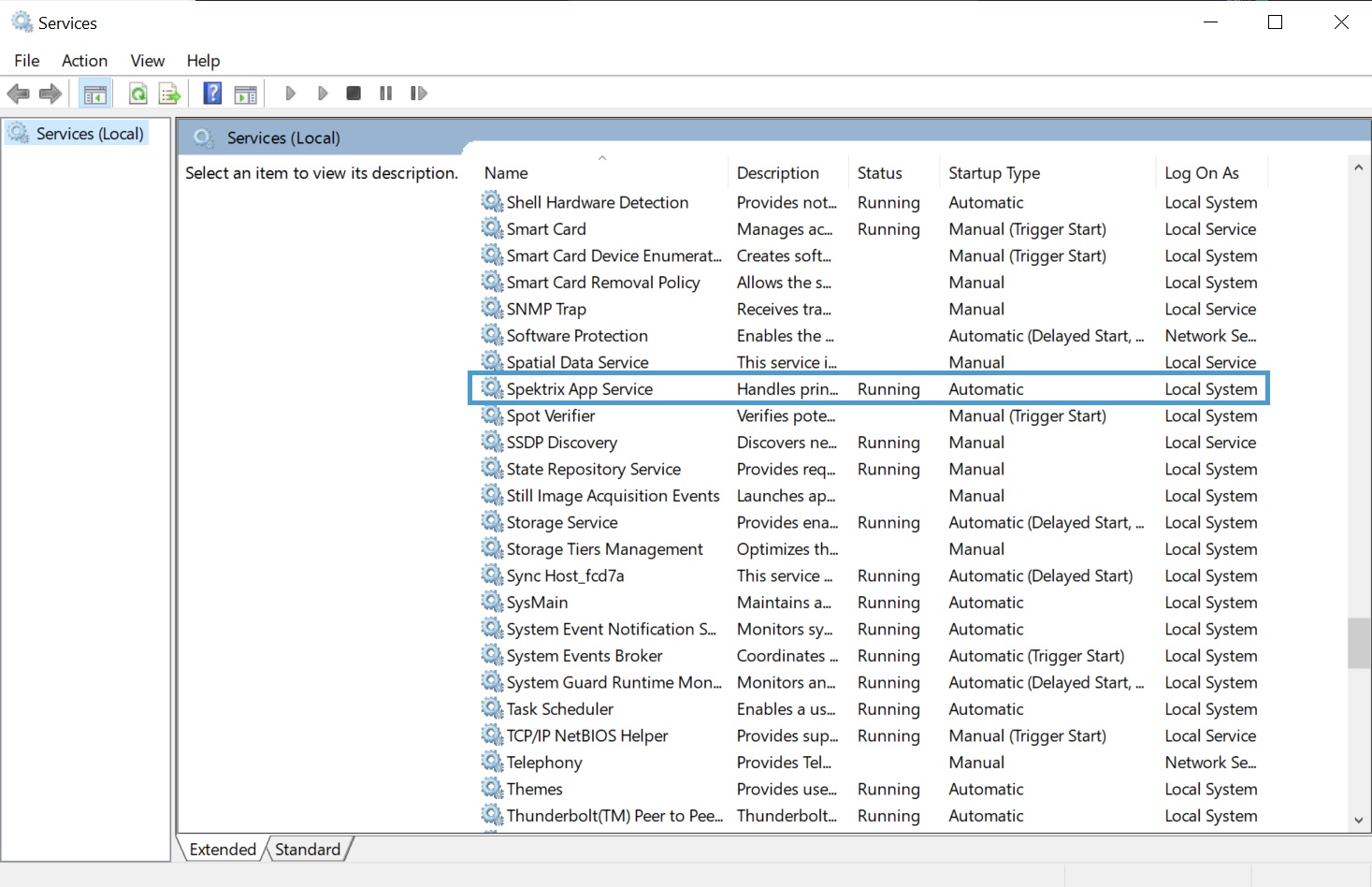The width and height of the screenshot is (1372, 887).
Task: Click the scrollbar down arrow
Action: (x=1358, y=821)
